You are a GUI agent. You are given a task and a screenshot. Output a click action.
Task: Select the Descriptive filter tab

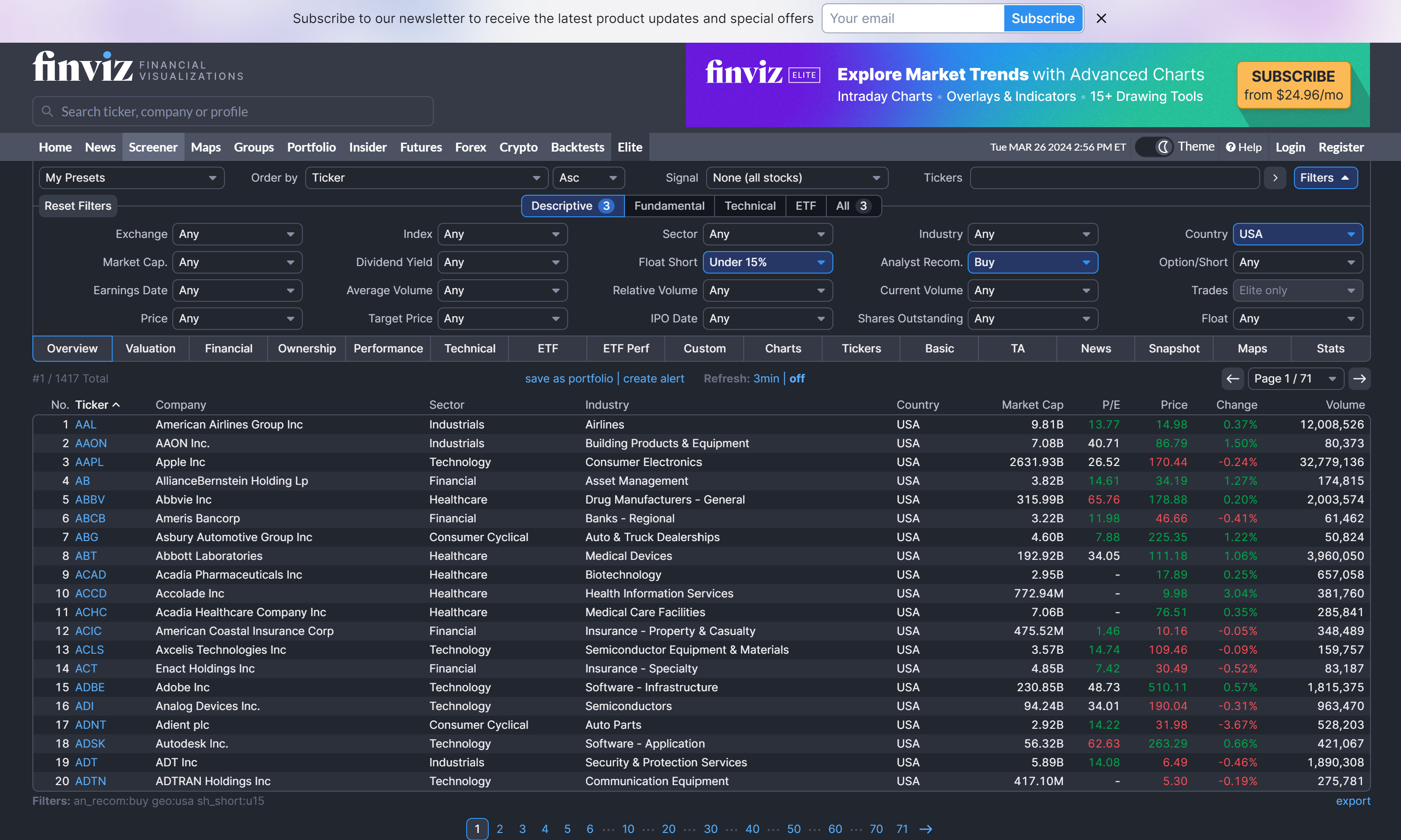click(x=572, y=206)
